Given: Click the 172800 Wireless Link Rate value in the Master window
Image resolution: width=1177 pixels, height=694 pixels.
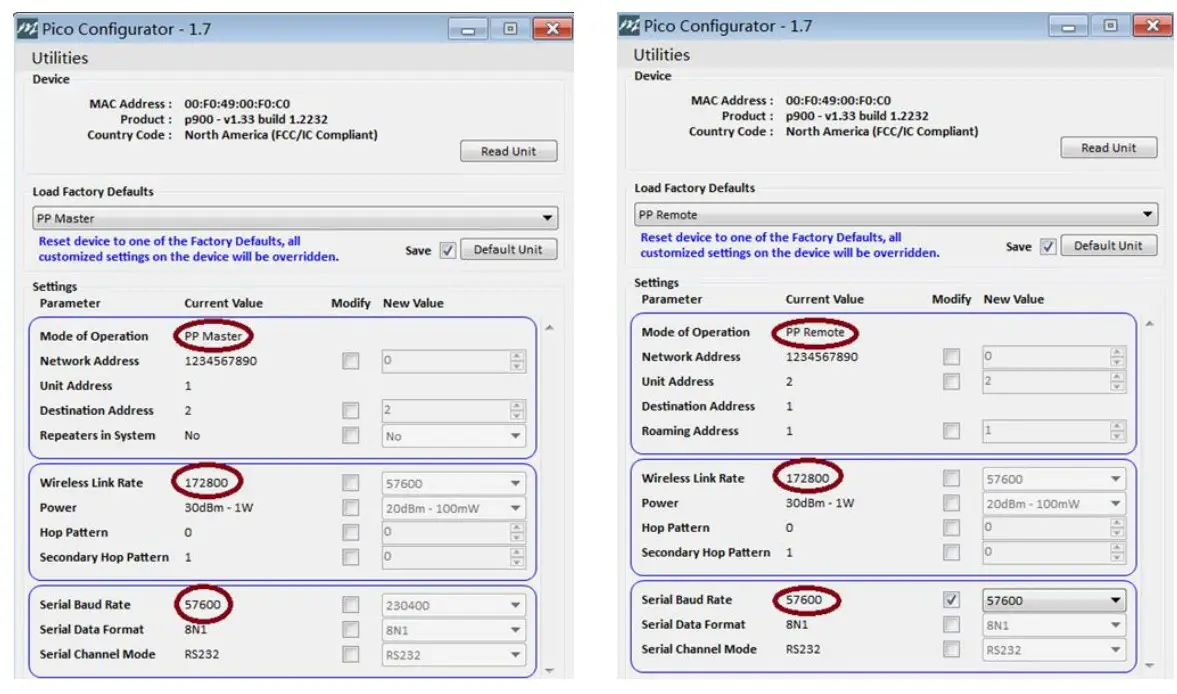Looking at the screenshot, I should click(206, 482).
